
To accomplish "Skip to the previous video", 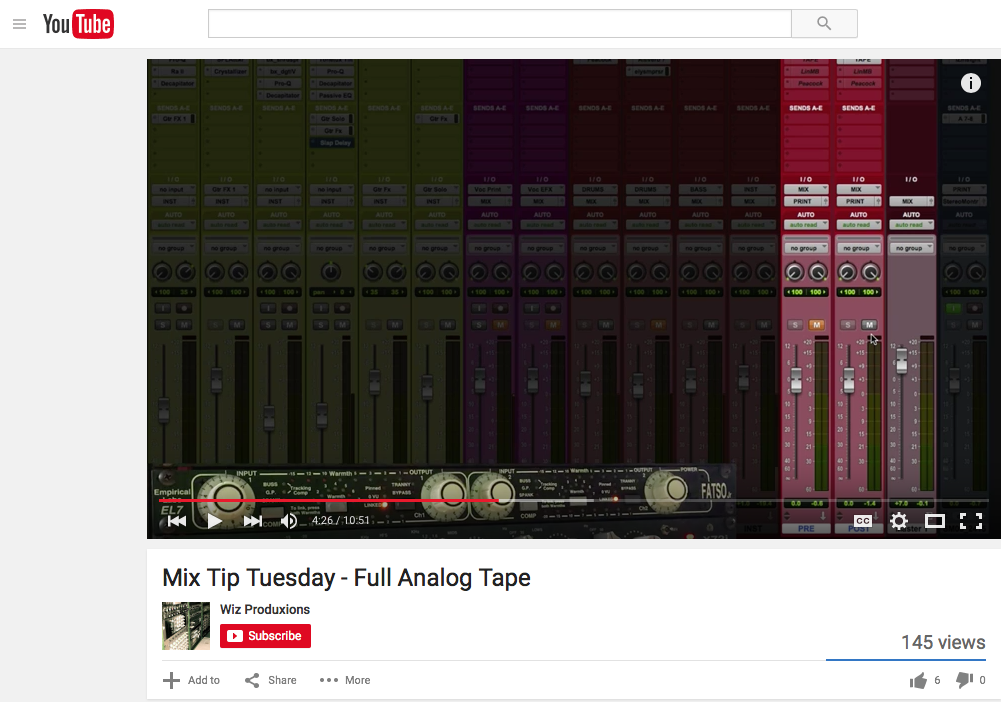I will pyautogui.click(x=177, y=521).
